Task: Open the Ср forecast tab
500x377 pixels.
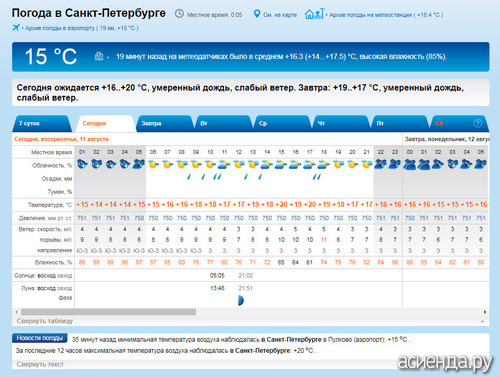Action: point(282,123)
